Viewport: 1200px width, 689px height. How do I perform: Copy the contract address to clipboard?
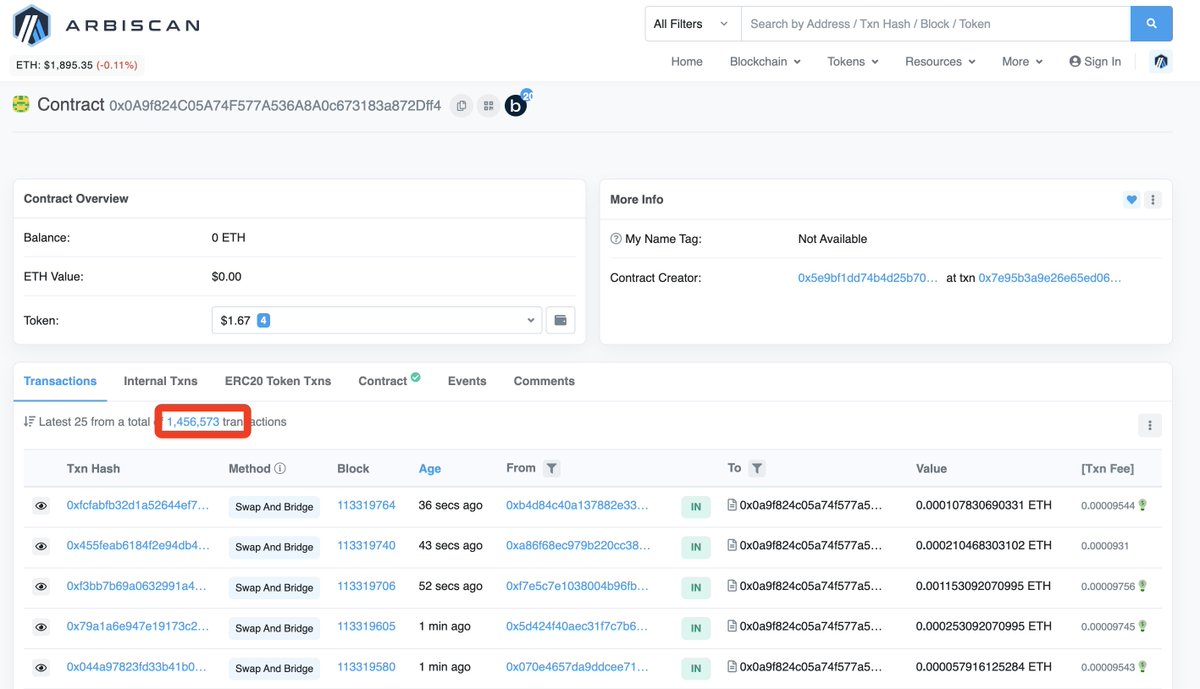pyautogui.click(x=461, y=105)
